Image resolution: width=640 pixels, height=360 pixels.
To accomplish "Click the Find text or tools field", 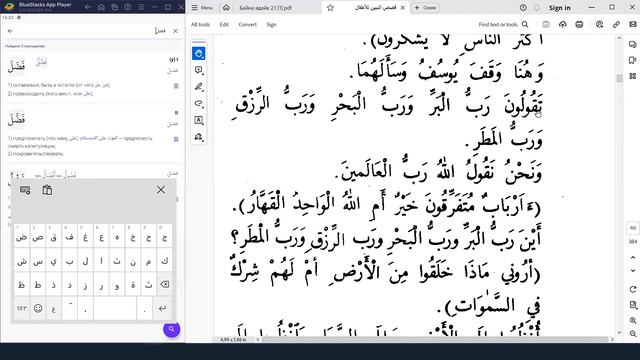I will tap(498, 24).
